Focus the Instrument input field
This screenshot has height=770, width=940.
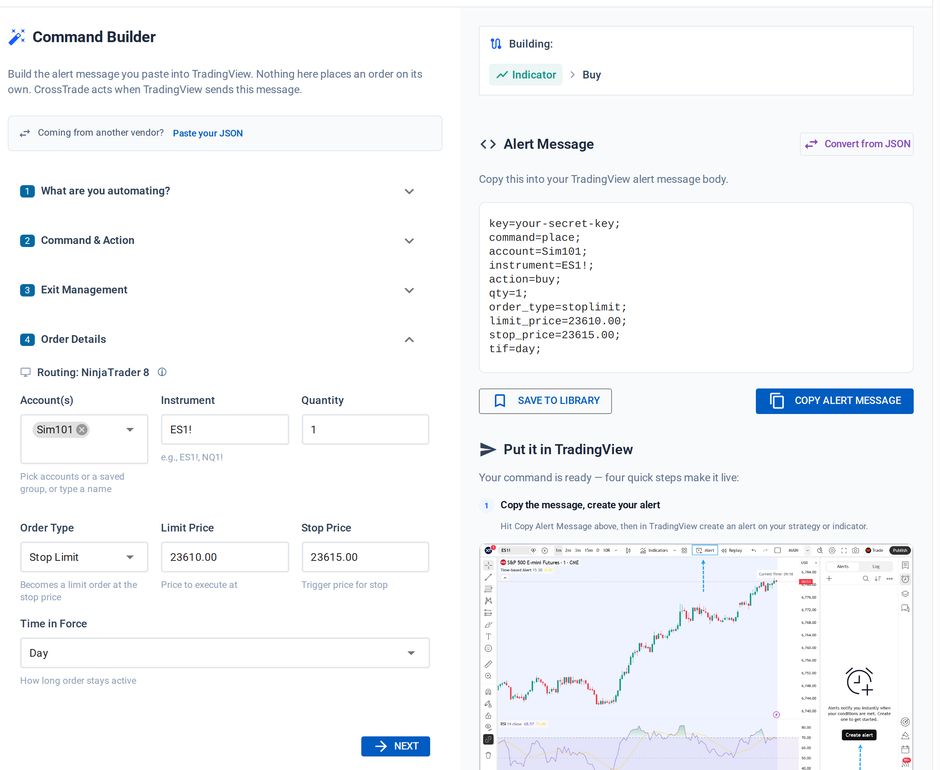coord(225,430)
